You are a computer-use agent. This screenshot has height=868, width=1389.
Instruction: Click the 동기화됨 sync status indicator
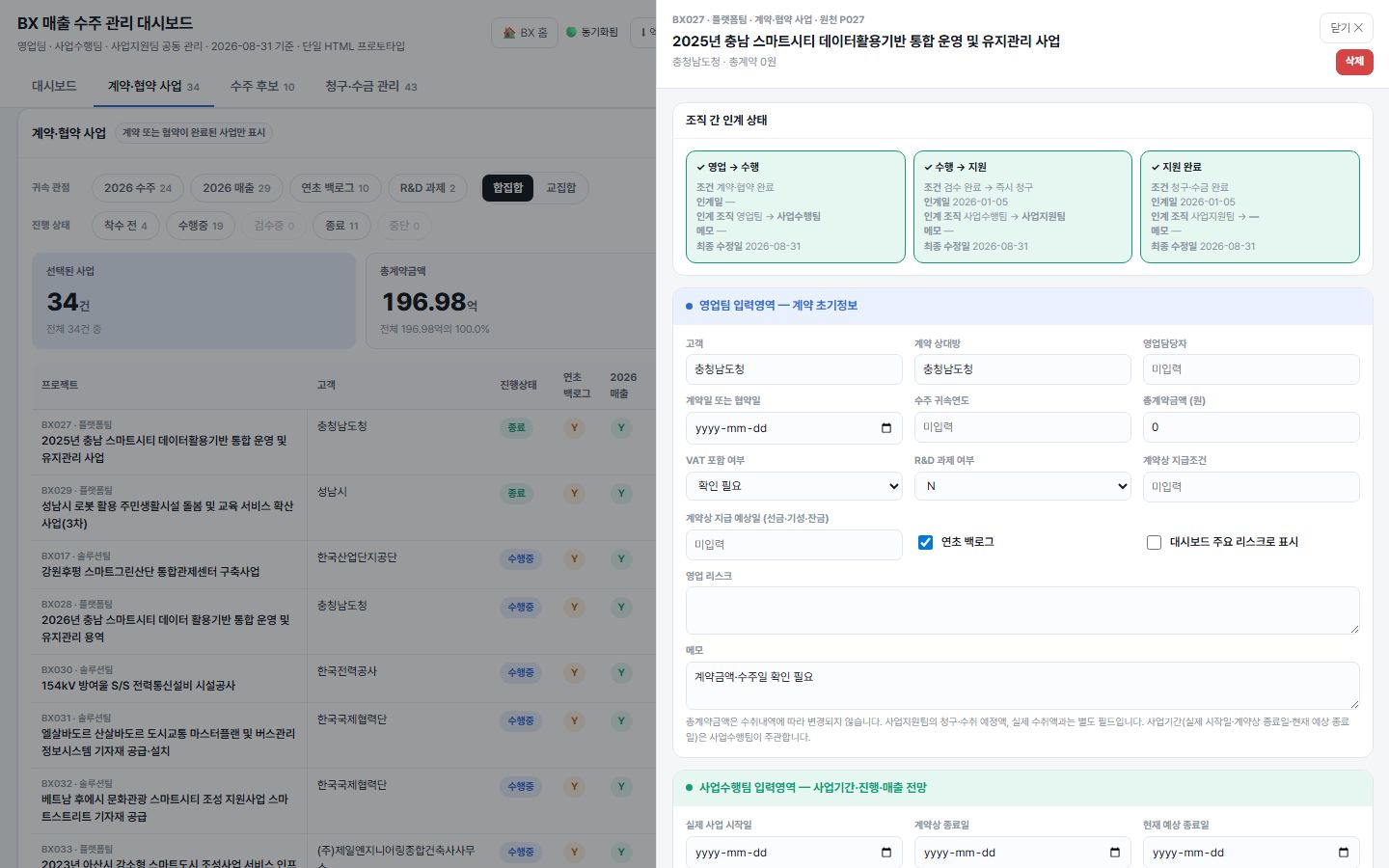(x=592, y=32)
